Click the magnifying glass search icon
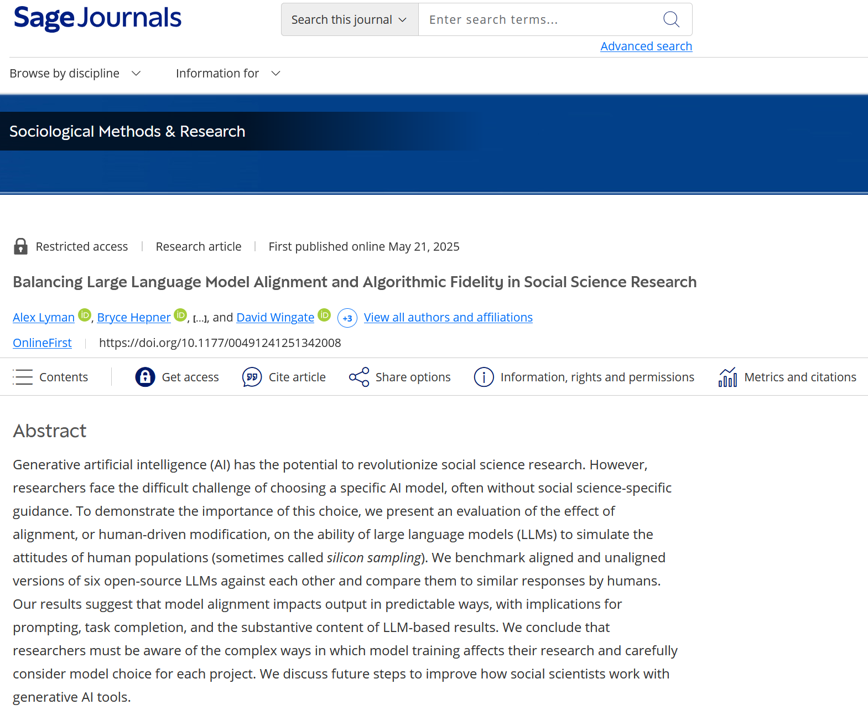This screenshot has width=868, height=720. [671, 19]
